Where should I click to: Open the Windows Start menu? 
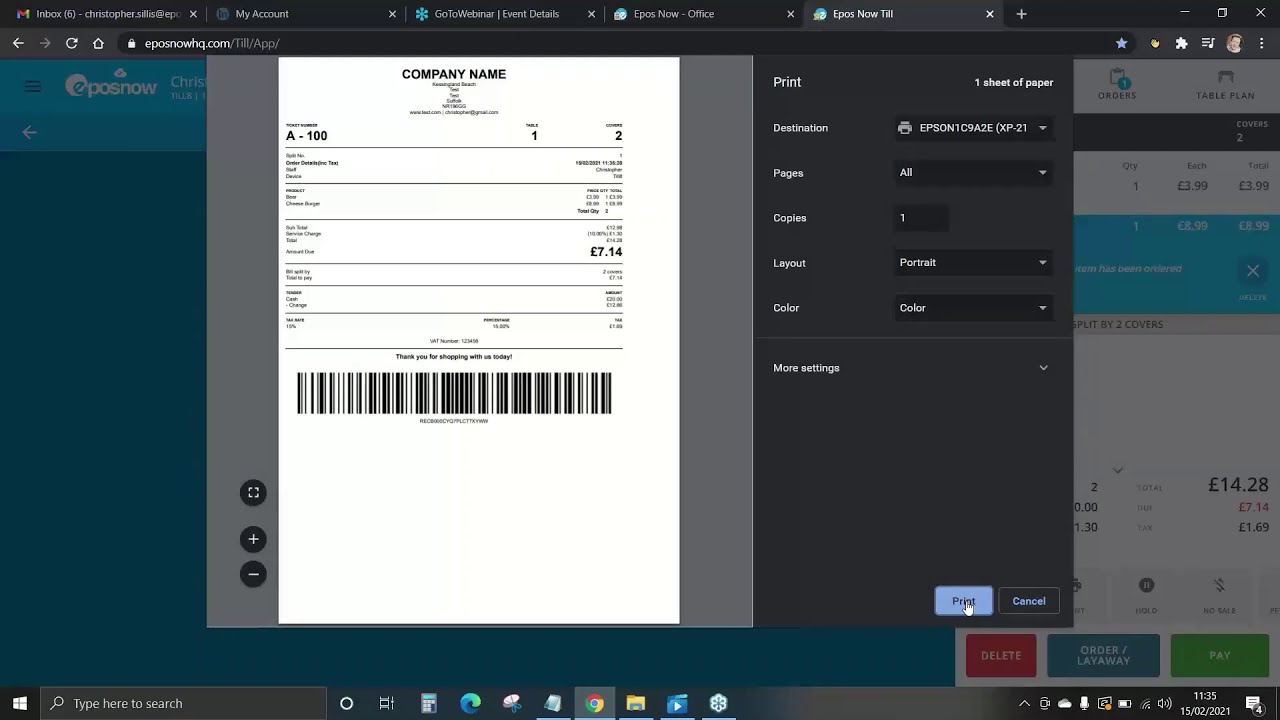pos(20,703)
